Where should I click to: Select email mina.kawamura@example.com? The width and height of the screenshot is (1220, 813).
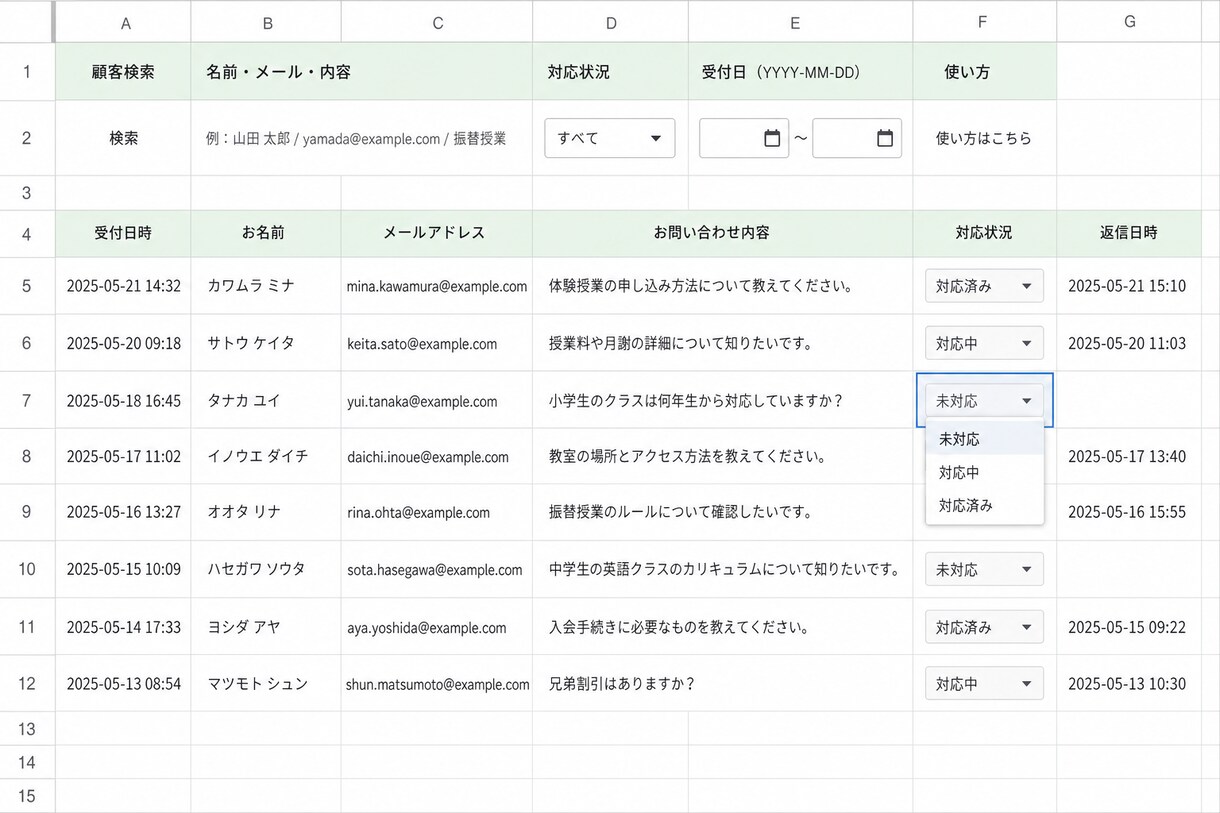point(437,286)
